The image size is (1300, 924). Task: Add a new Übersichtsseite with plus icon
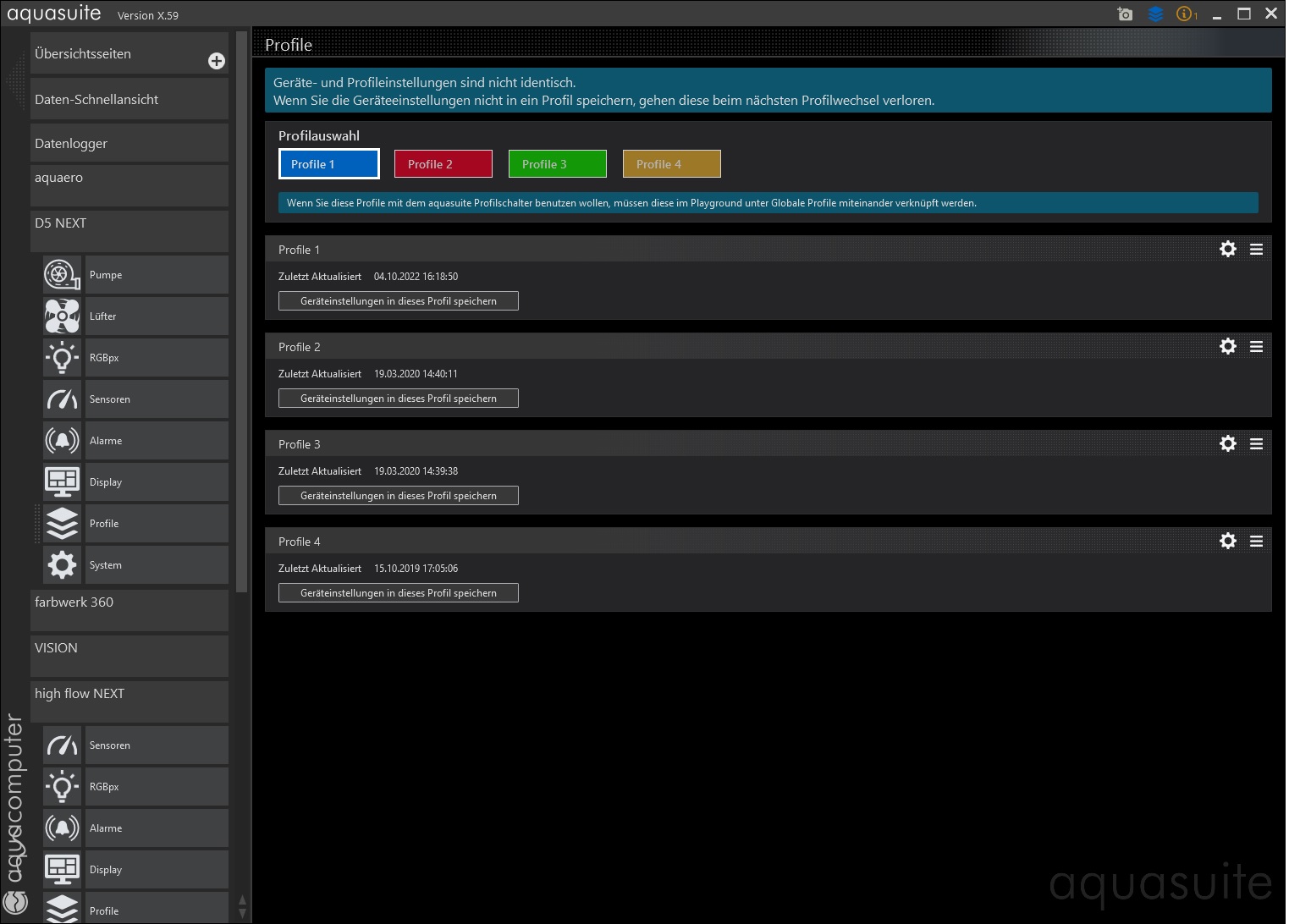click(x=217, y=61)
